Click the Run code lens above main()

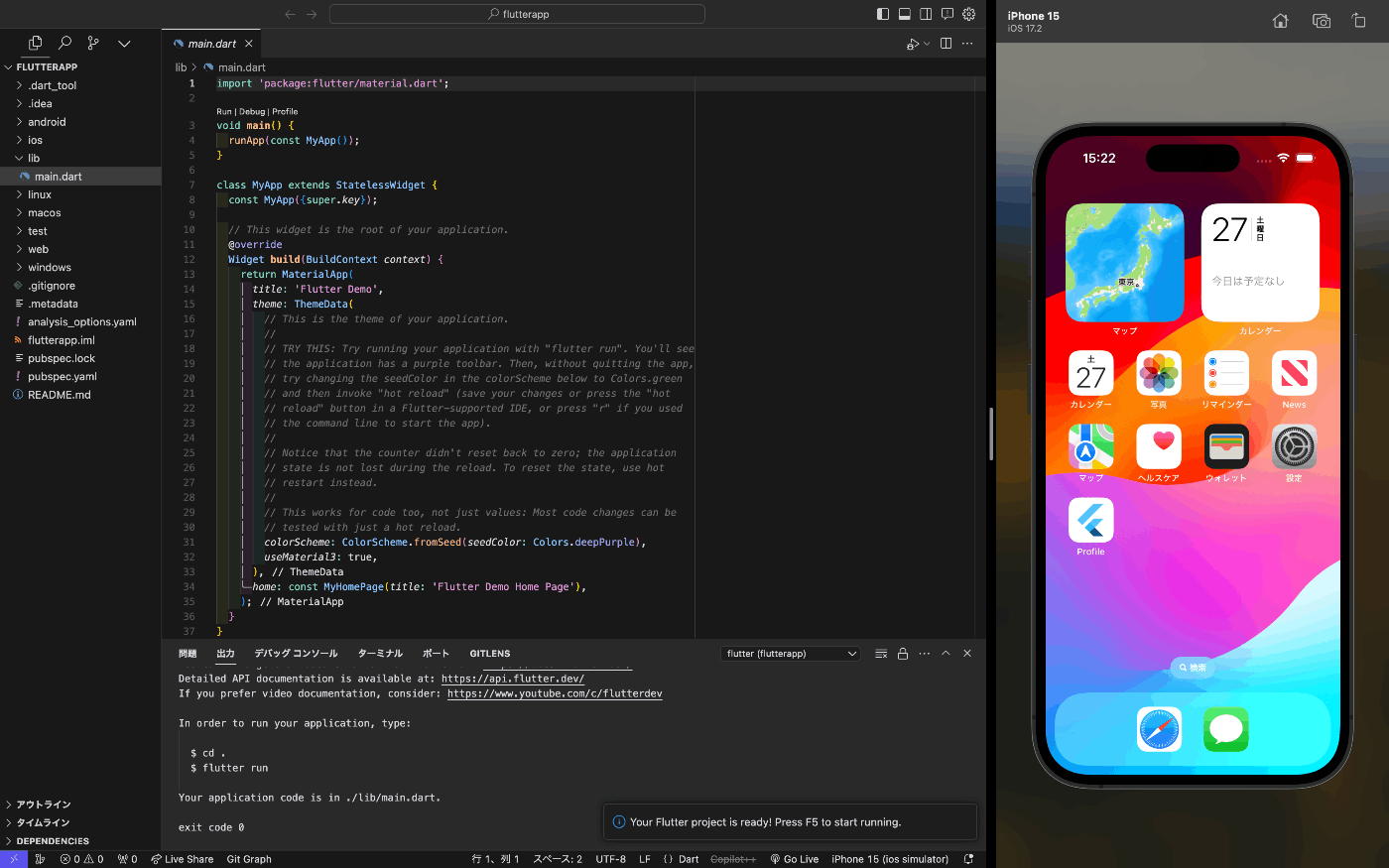(x=224, y=112)
